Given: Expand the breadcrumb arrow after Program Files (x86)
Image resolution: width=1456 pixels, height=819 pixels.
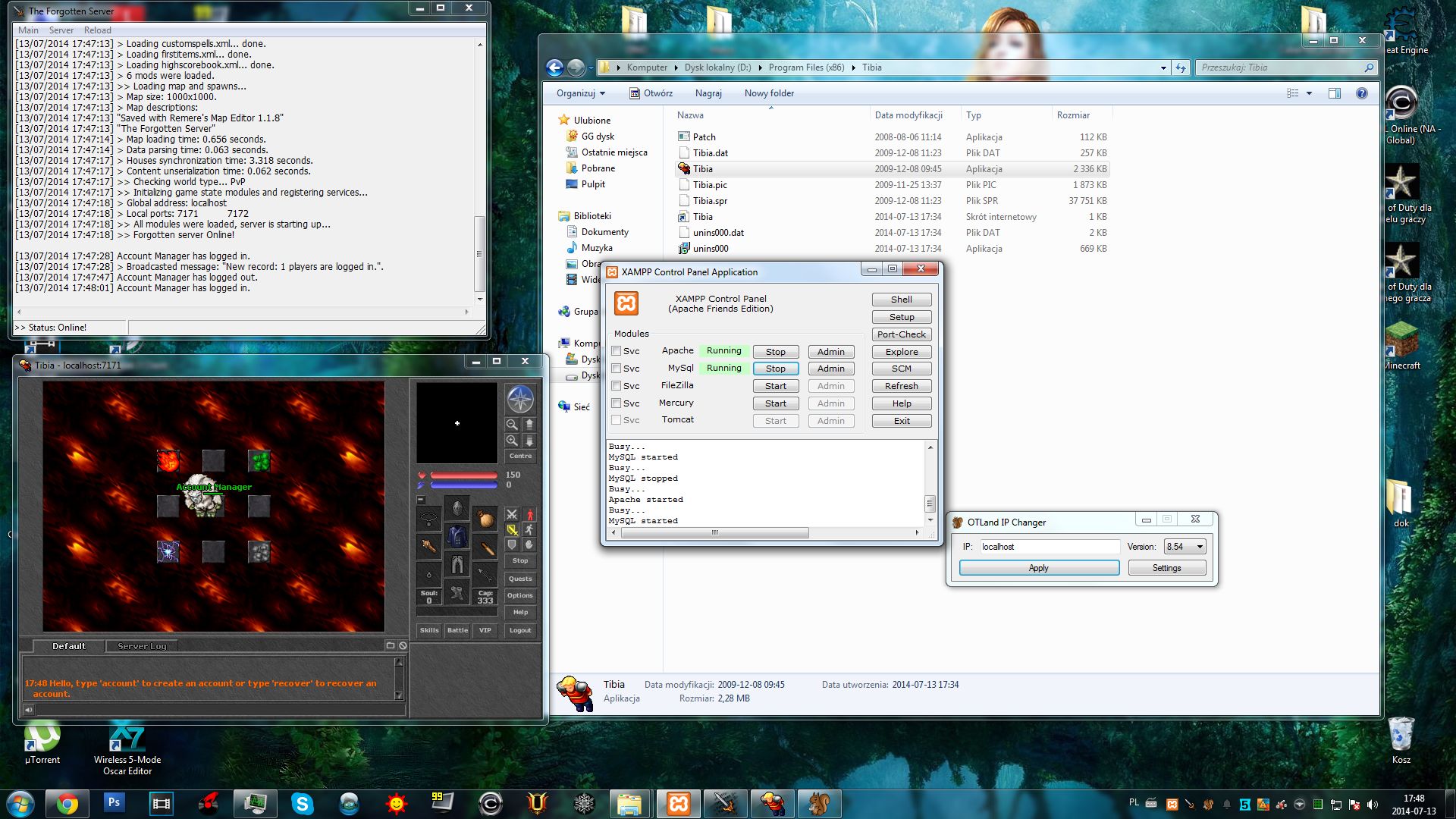Looking at the screenshot, I should pyautogui.click(x=853, y=67).
